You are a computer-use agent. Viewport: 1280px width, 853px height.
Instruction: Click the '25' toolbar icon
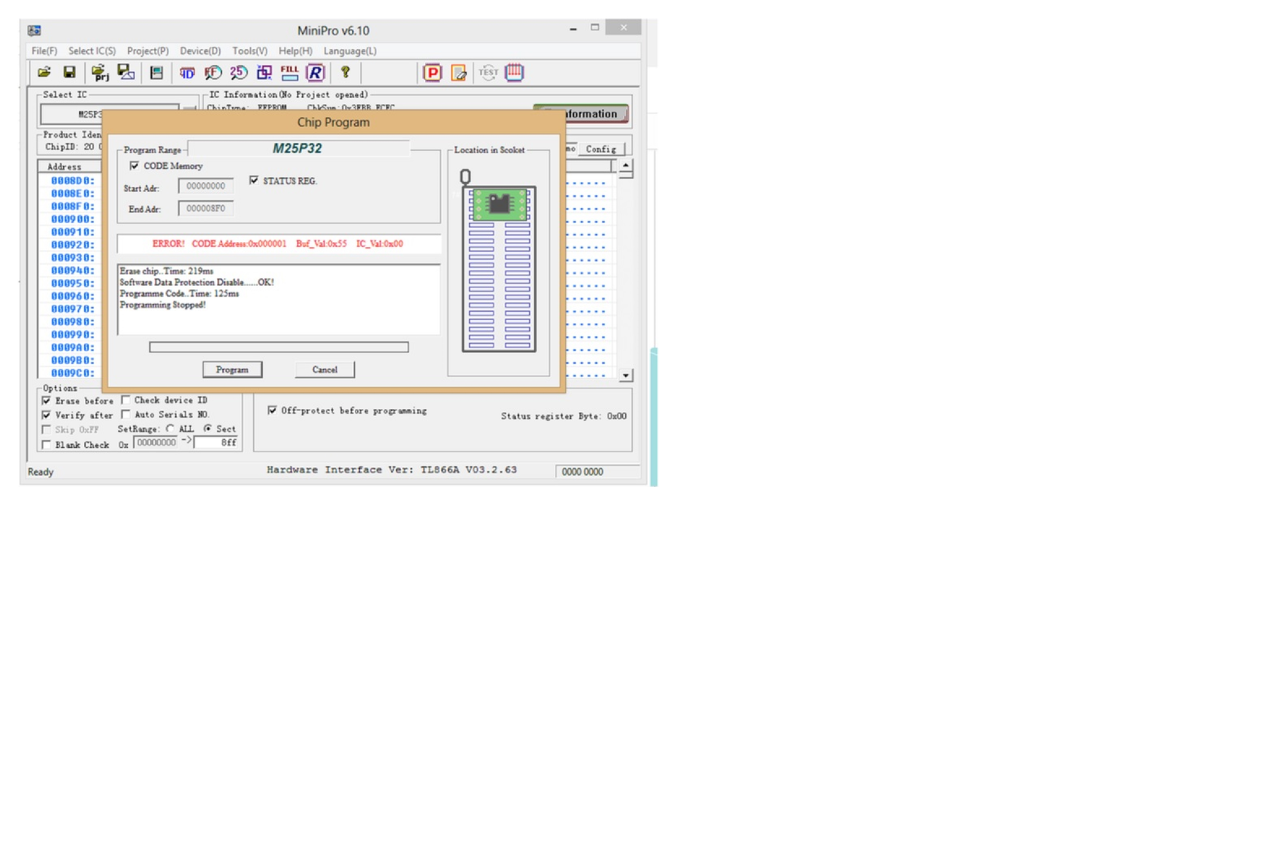[x=238, y=72]
